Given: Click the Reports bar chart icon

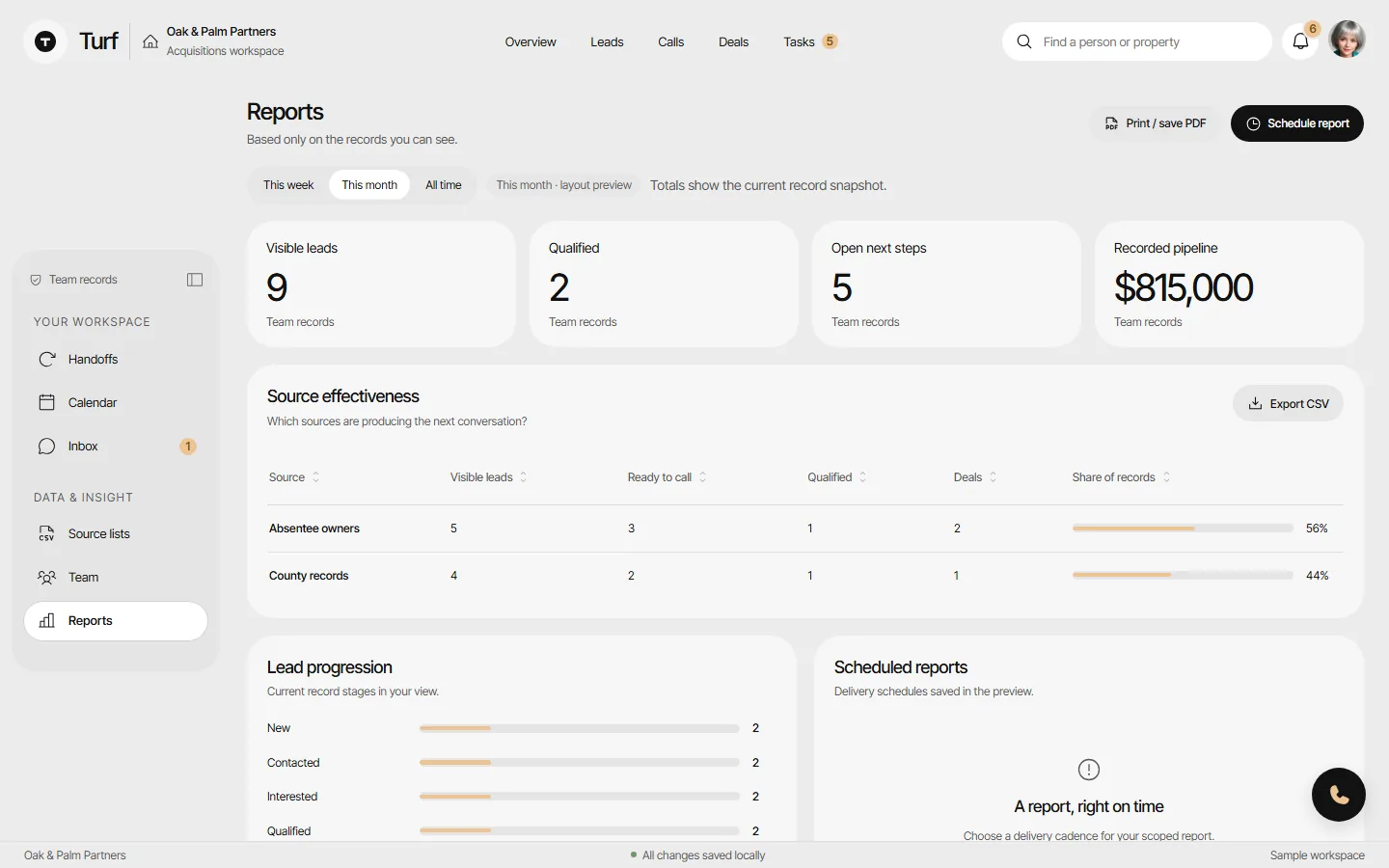Looking at the screenshot, I should [46, 620].
